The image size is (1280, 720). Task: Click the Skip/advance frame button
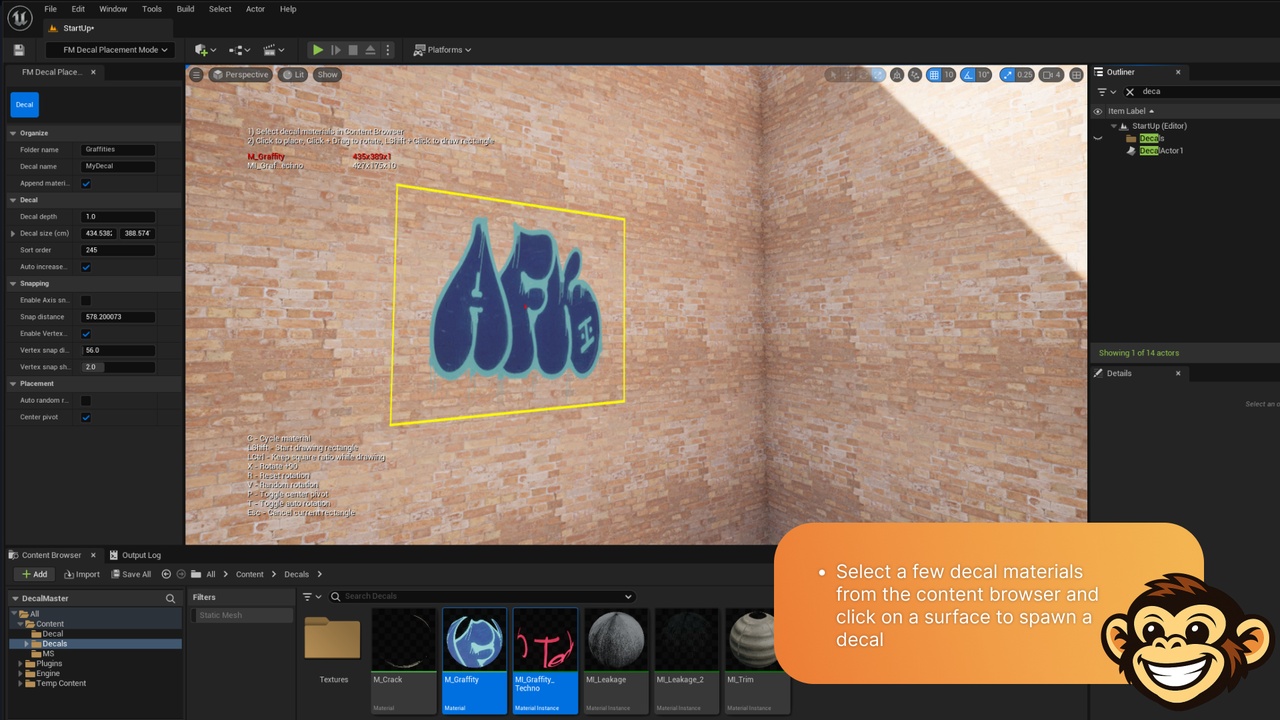tap(336, 50)
